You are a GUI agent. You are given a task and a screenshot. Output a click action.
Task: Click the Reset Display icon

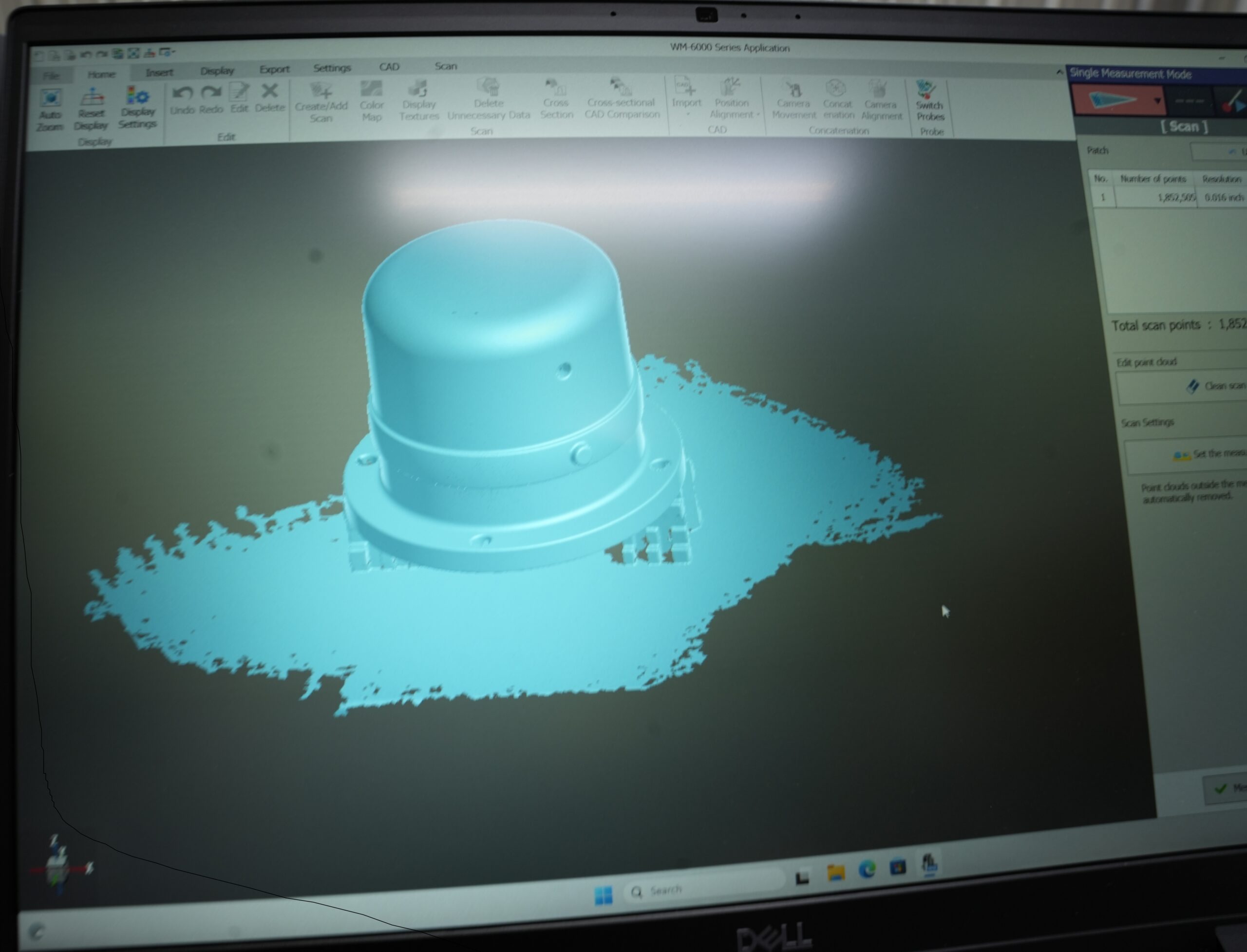tap(92, 98)
